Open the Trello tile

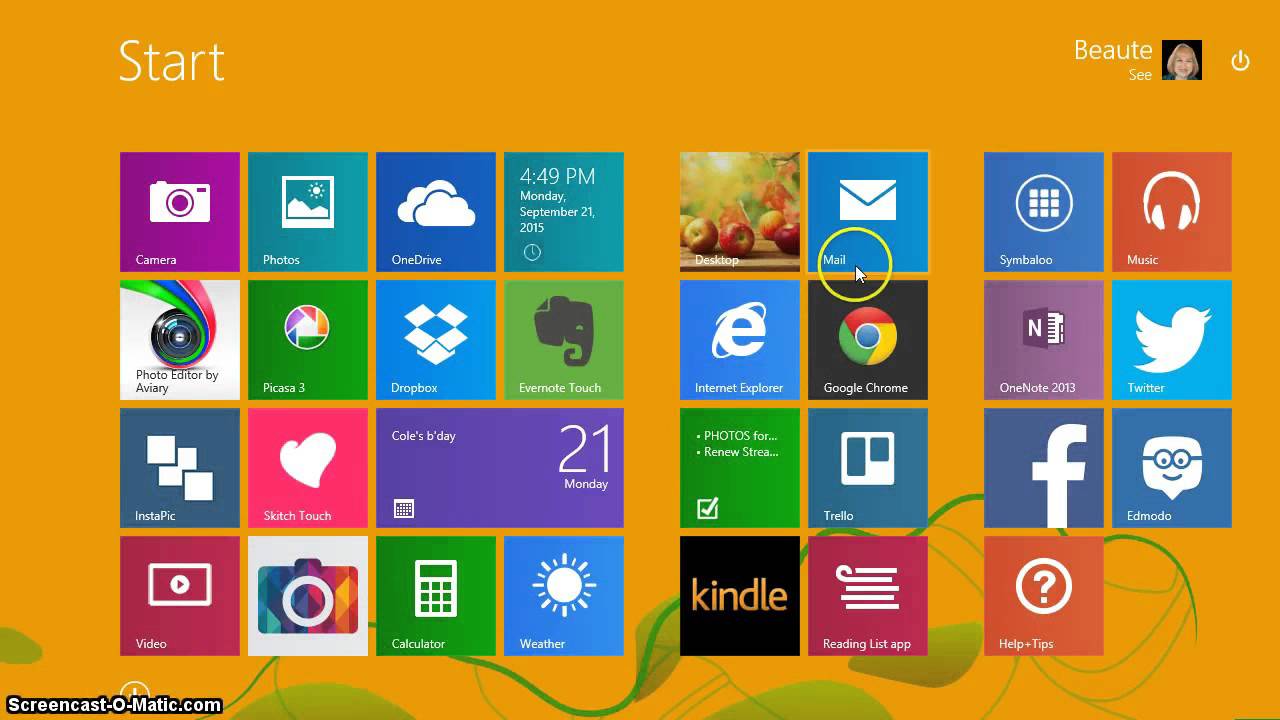pos(868,468)
